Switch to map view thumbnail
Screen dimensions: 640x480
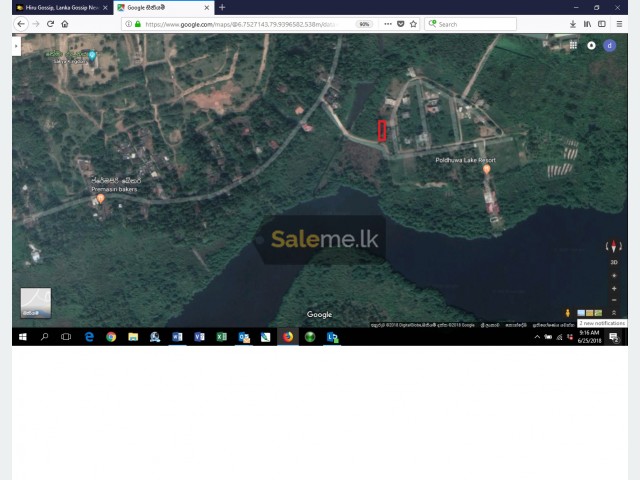pyautogui.click(x=36, y=302)
